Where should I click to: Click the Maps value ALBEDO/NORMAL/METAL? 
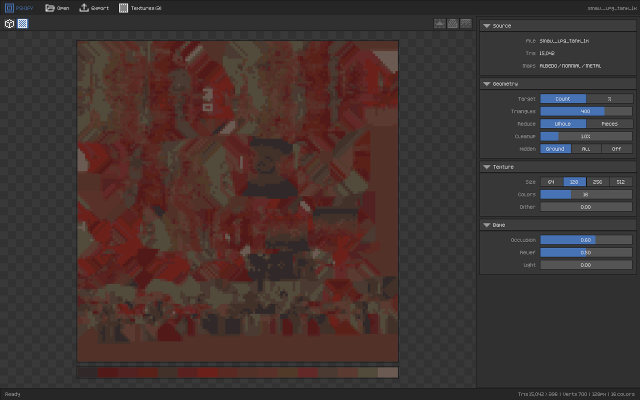tap(570, 66)
